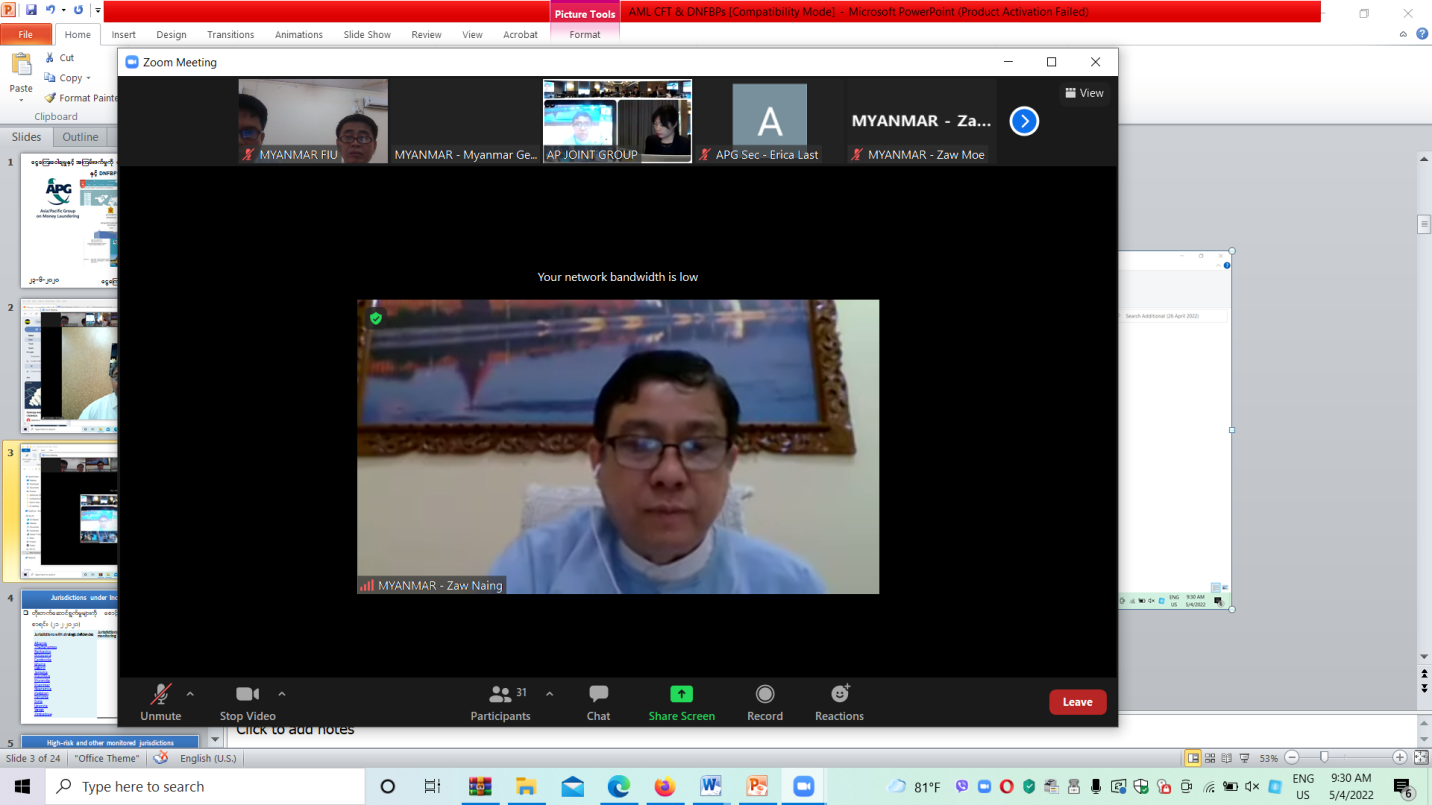Open the Participants panel in Zoom
Screen dimensions: 1432x805
pos(501,702)
